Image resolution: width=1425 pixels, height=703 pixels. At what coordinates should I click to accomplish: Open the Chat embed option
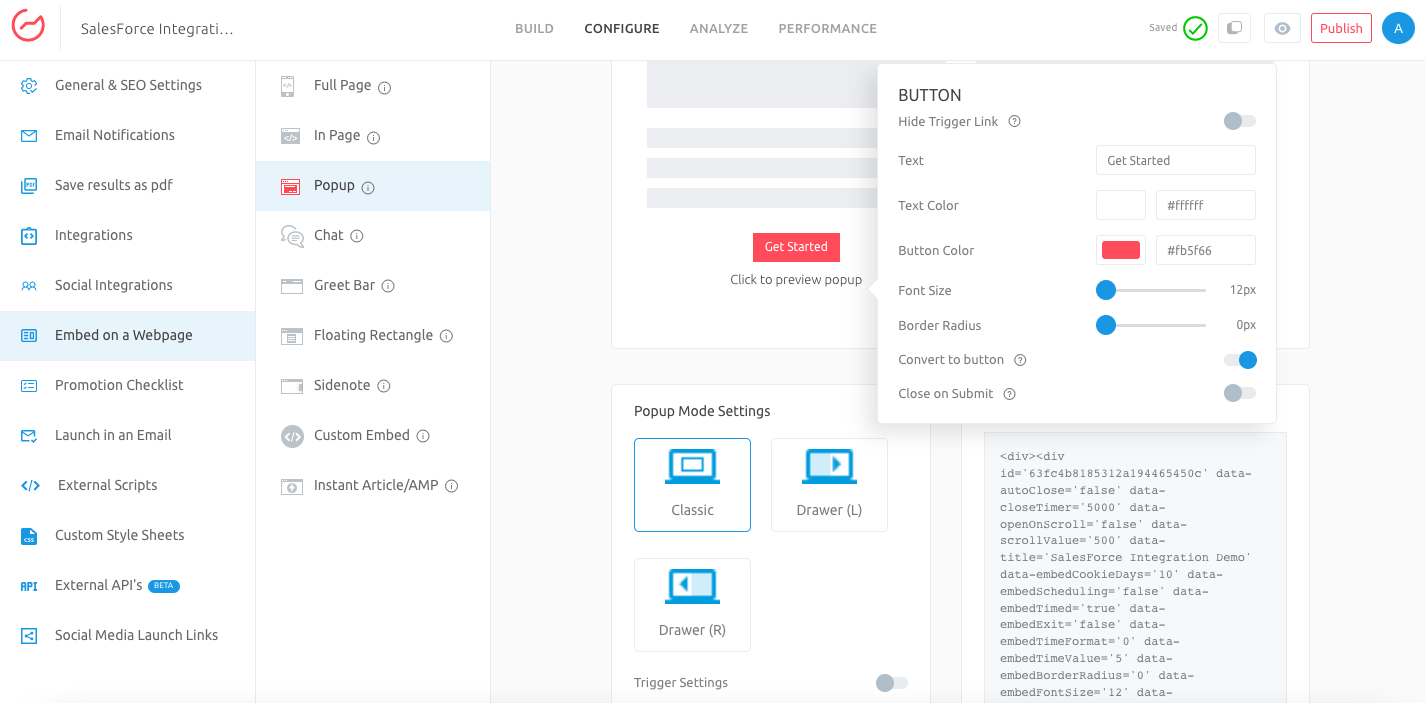373,236
